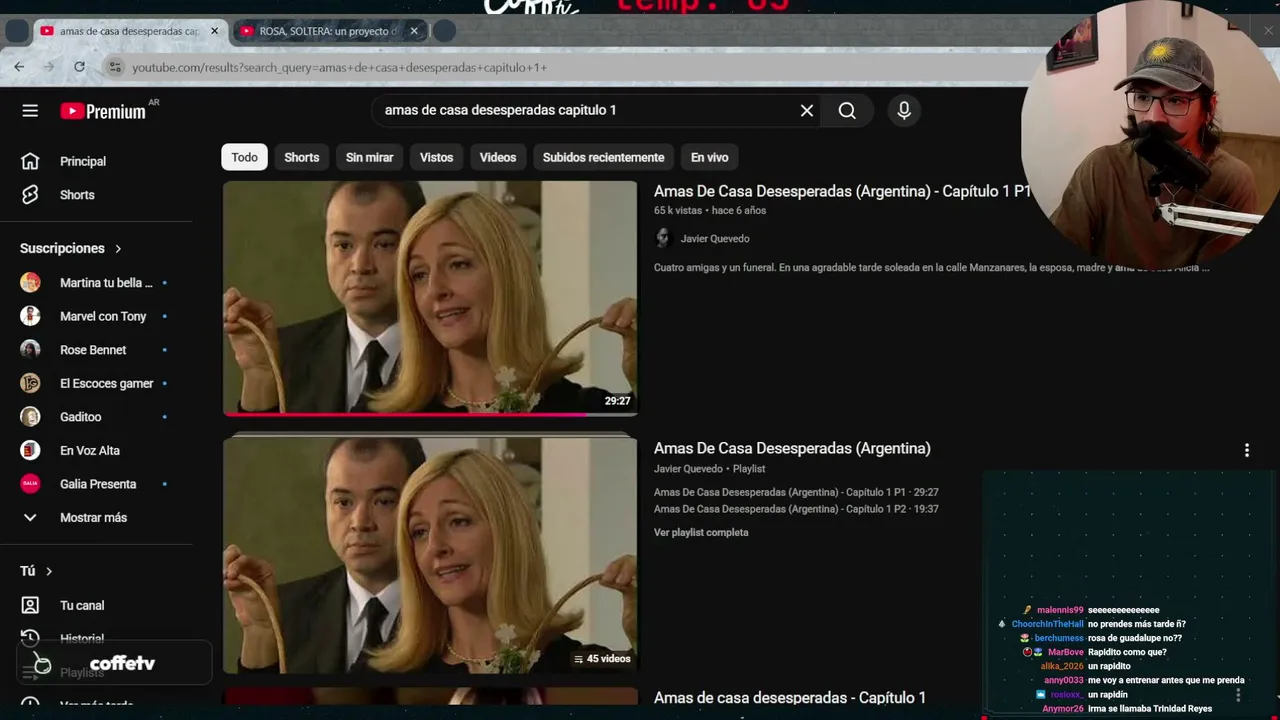Open 'Capítulo 1 P2 · 19:37' playlist entry

click(x=796, y=509)
